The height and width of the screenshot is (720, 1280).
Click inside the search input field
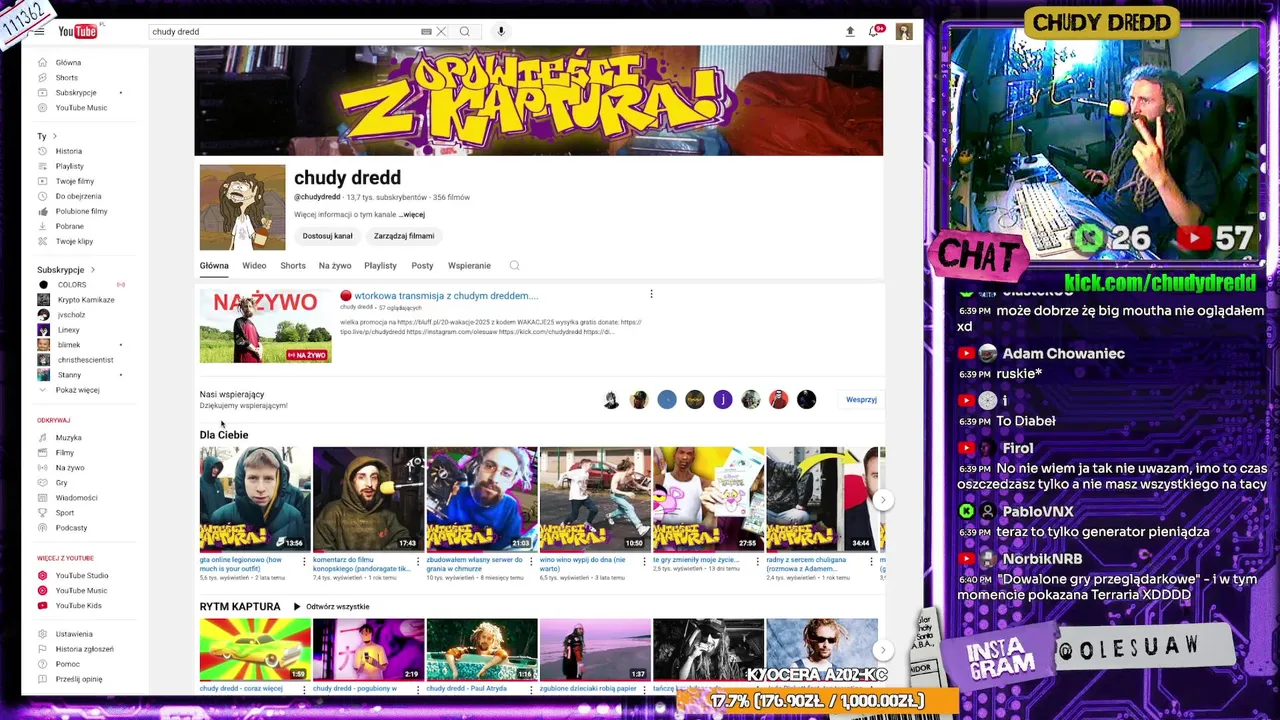[x=285, y=32]
